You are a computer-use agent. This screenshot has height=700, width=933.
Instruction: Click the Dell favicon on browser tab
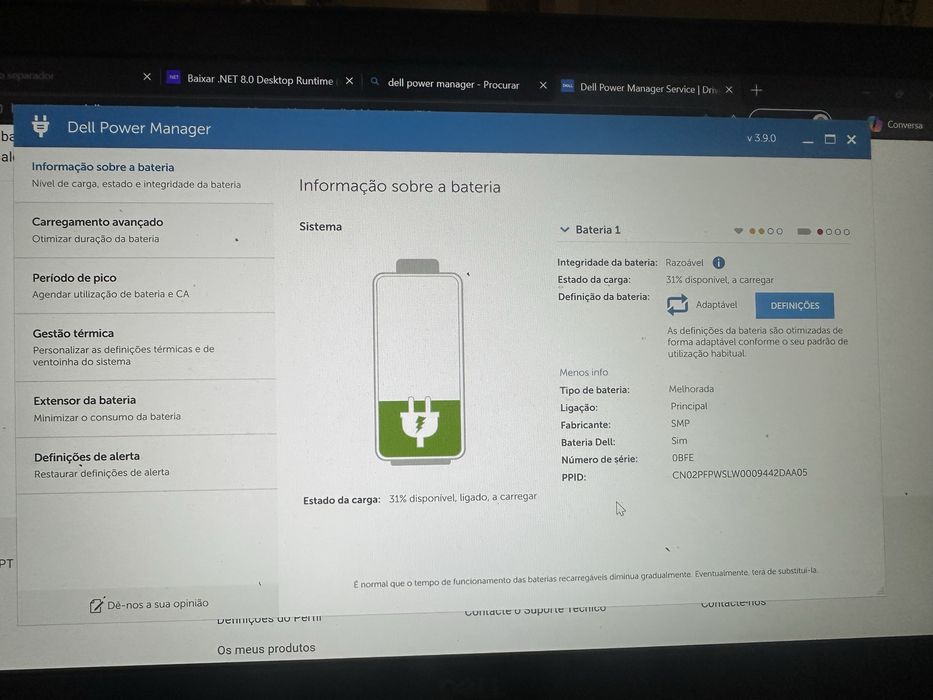point(568,86)
